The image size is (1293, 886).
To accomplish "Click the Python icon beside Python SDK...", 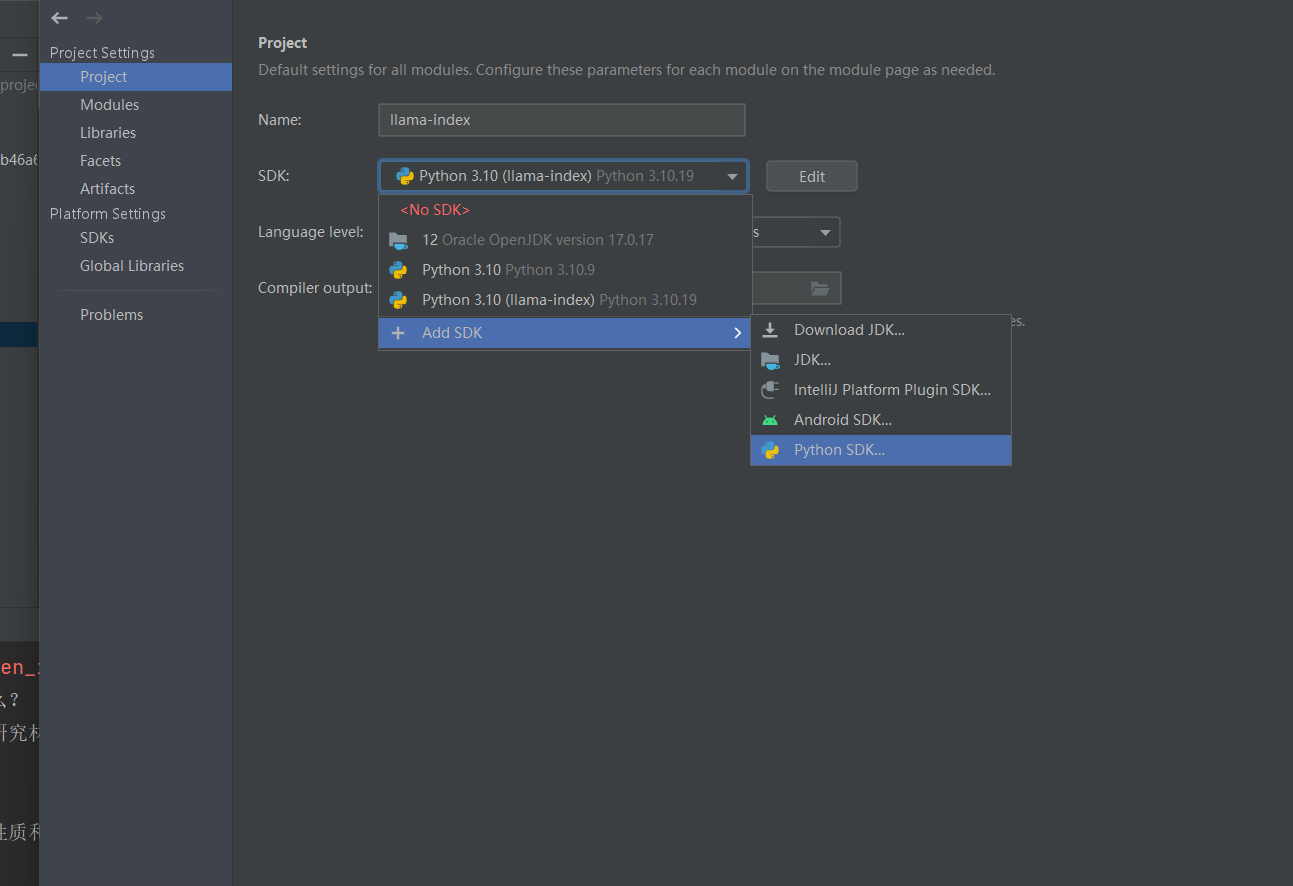I will [x=770, y=450].
